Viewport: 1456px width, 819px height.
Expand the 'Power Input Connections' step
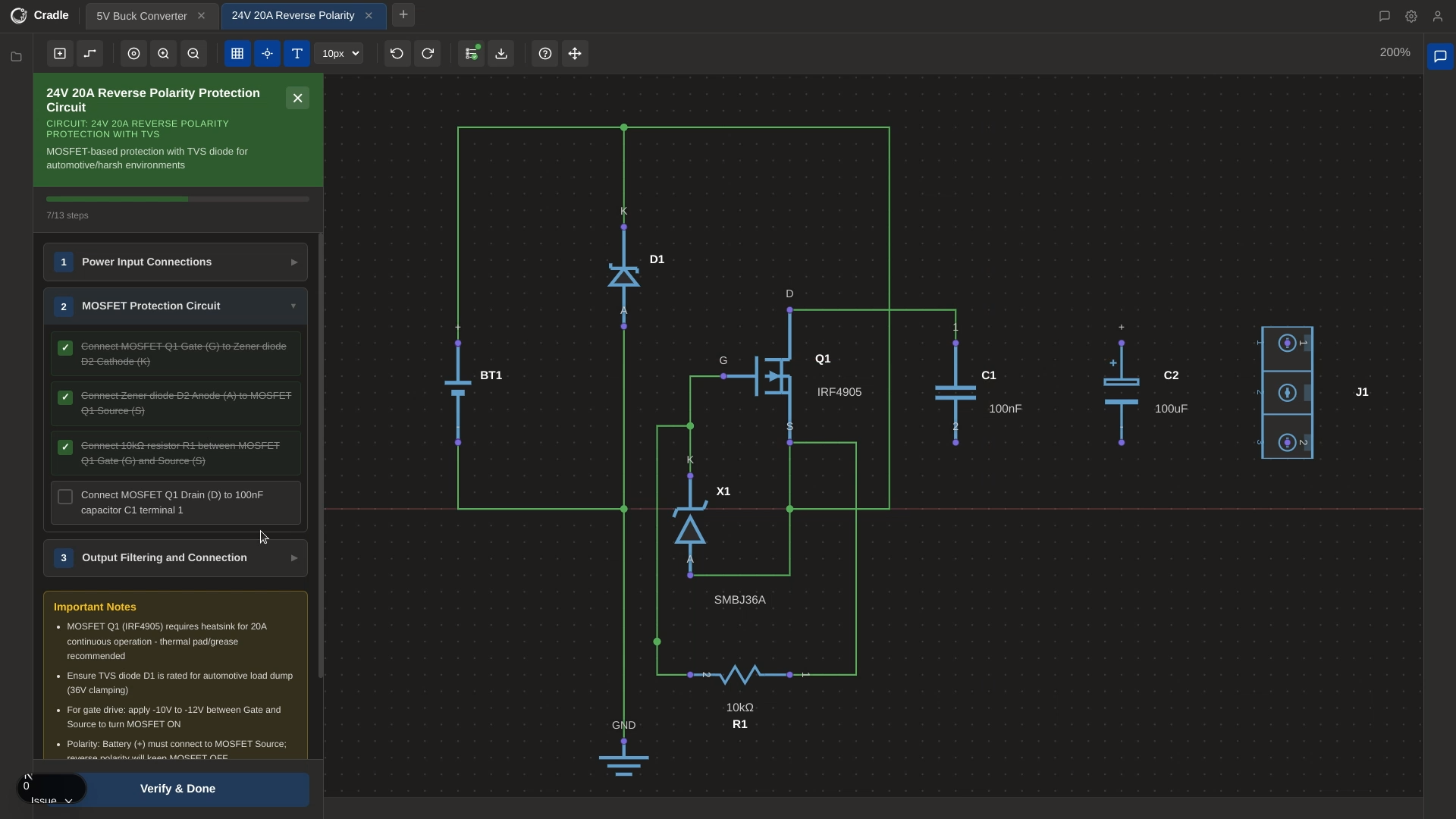(x=294, y=262)
